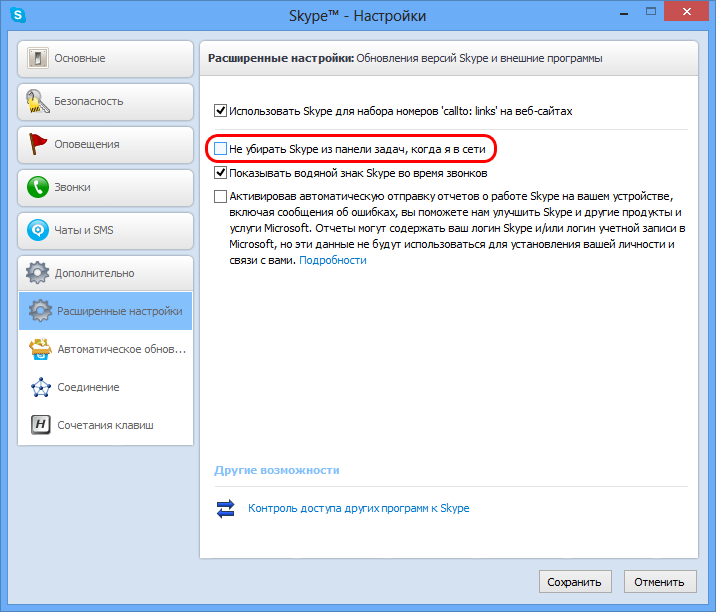716x612 pixels.
Task: Select the Сочетания клавиш item
Action: coord(105,425)
